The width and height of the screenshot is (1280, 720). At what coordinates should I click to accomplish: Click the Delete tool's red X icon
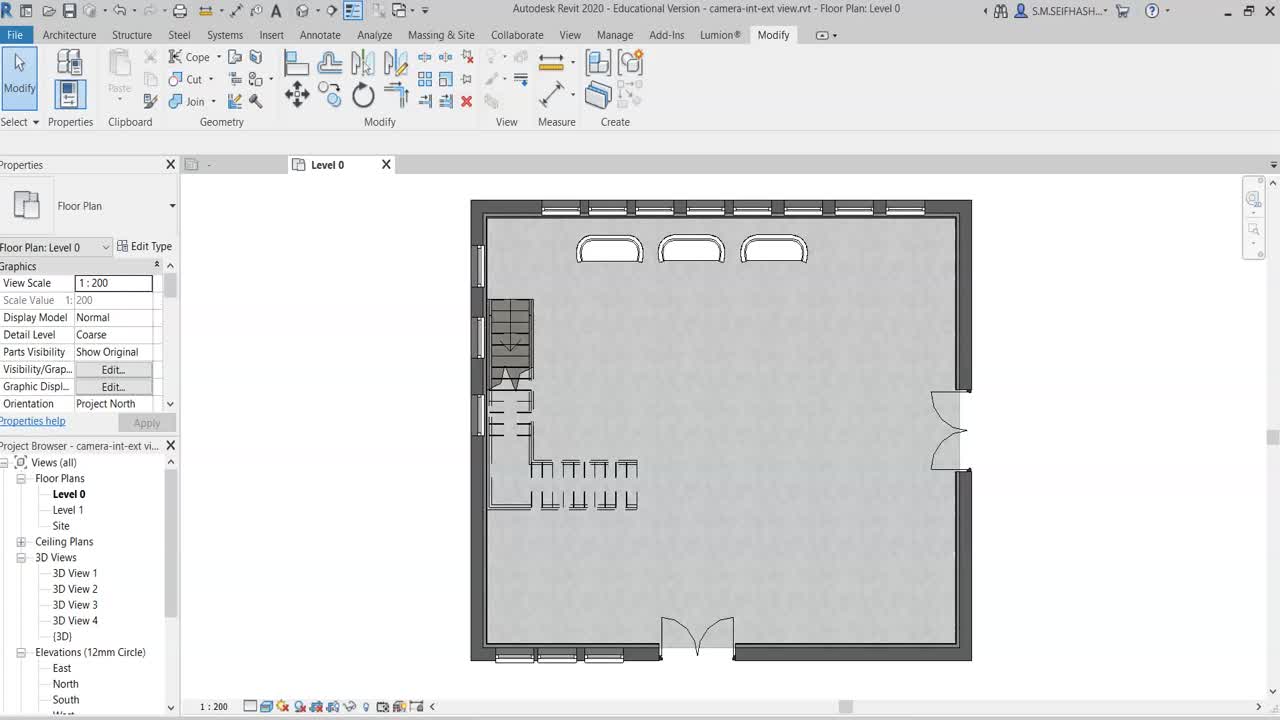[467, 101]
